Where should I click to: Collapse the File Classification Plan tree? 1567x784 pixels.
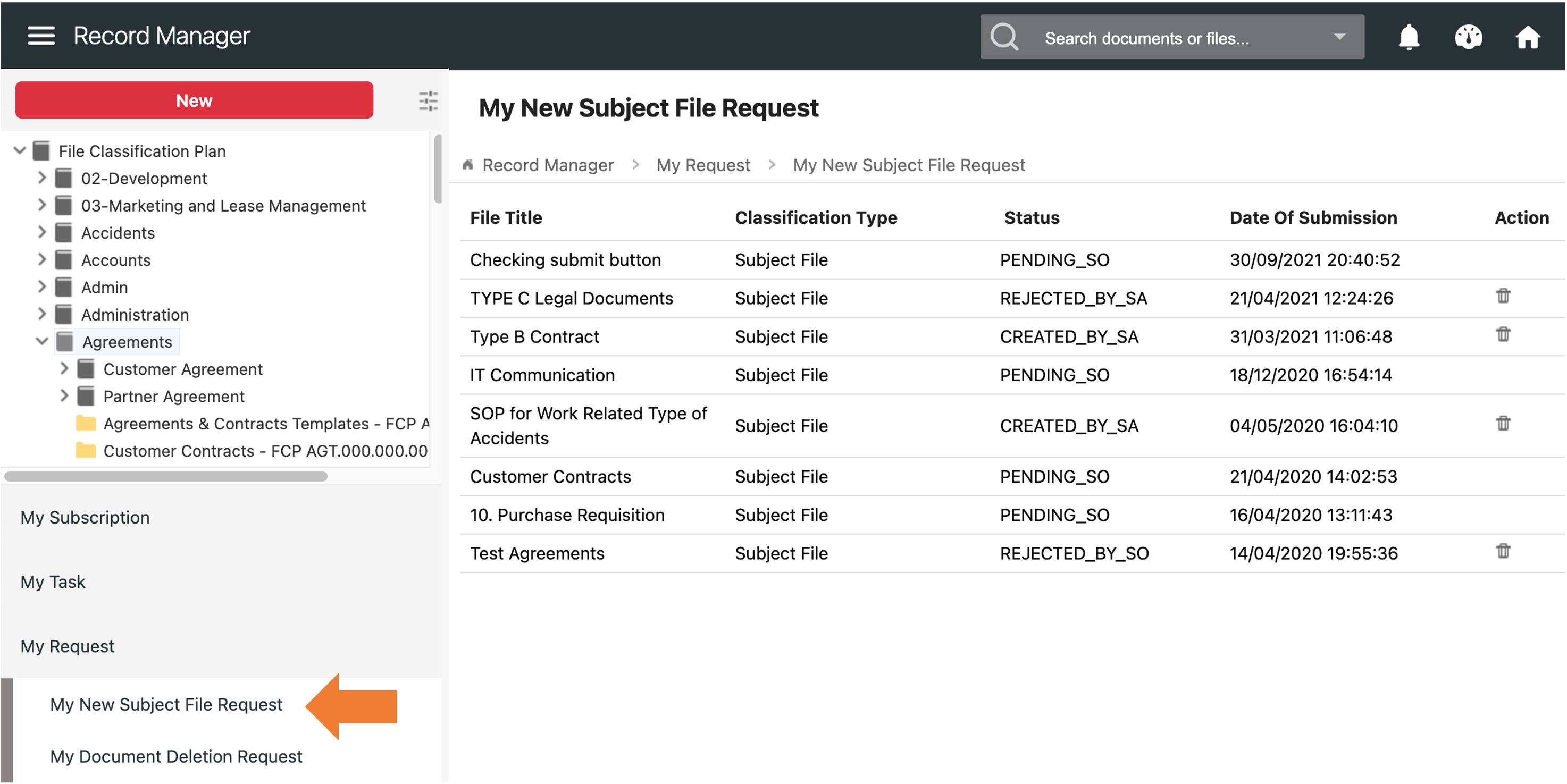(20, 150)
